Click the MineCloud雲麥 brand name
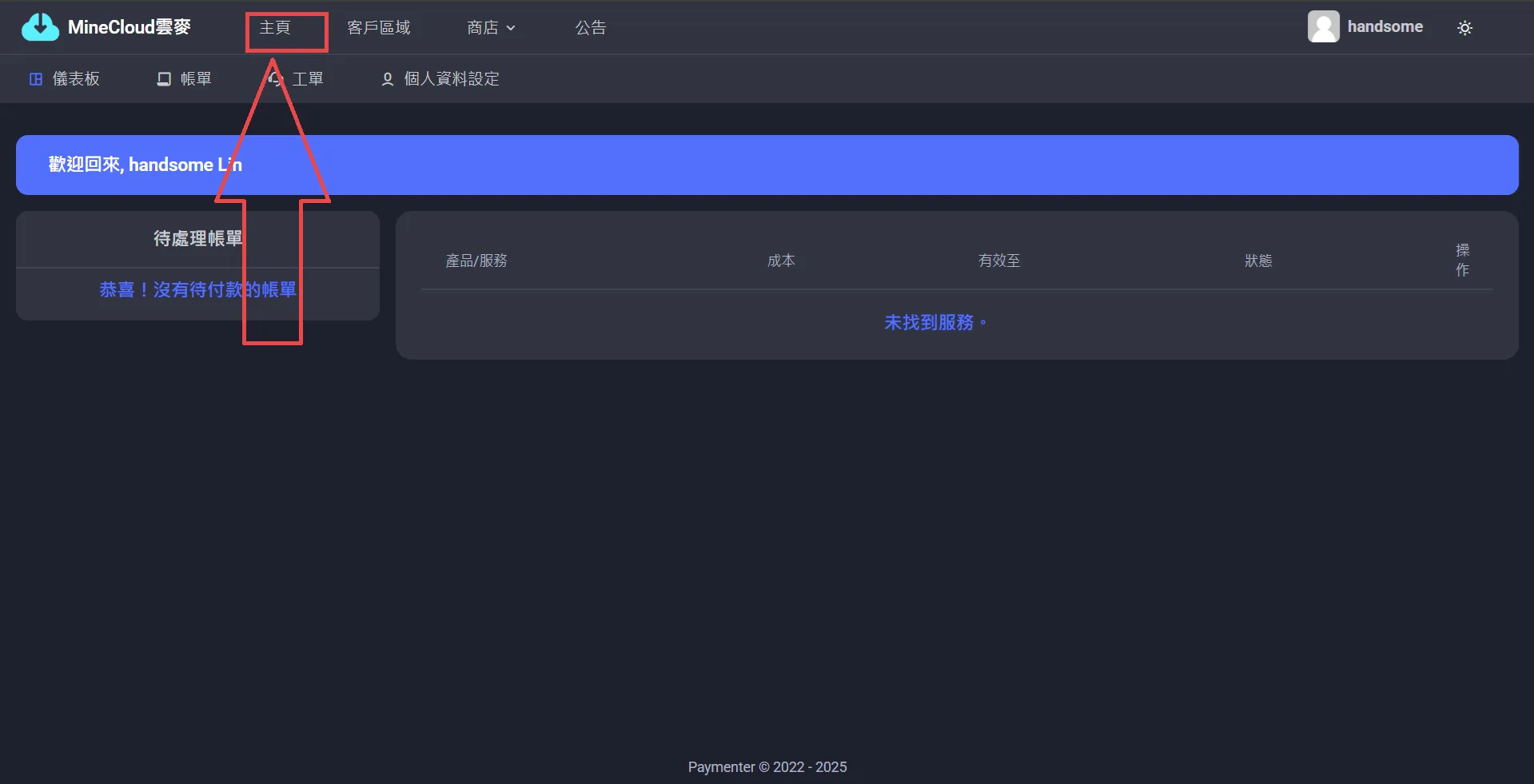Image resolution: width=1534 pixels, height=784 pixels. (129, 27)
